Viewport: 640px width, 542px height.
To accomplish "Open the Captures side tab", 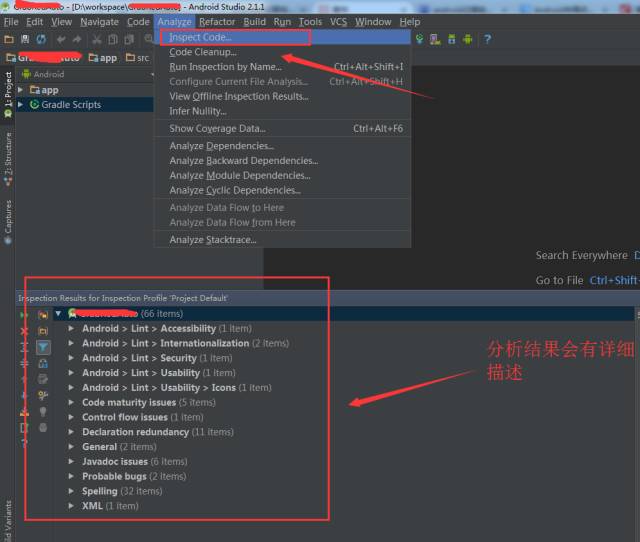I will (x=8, y=222).
